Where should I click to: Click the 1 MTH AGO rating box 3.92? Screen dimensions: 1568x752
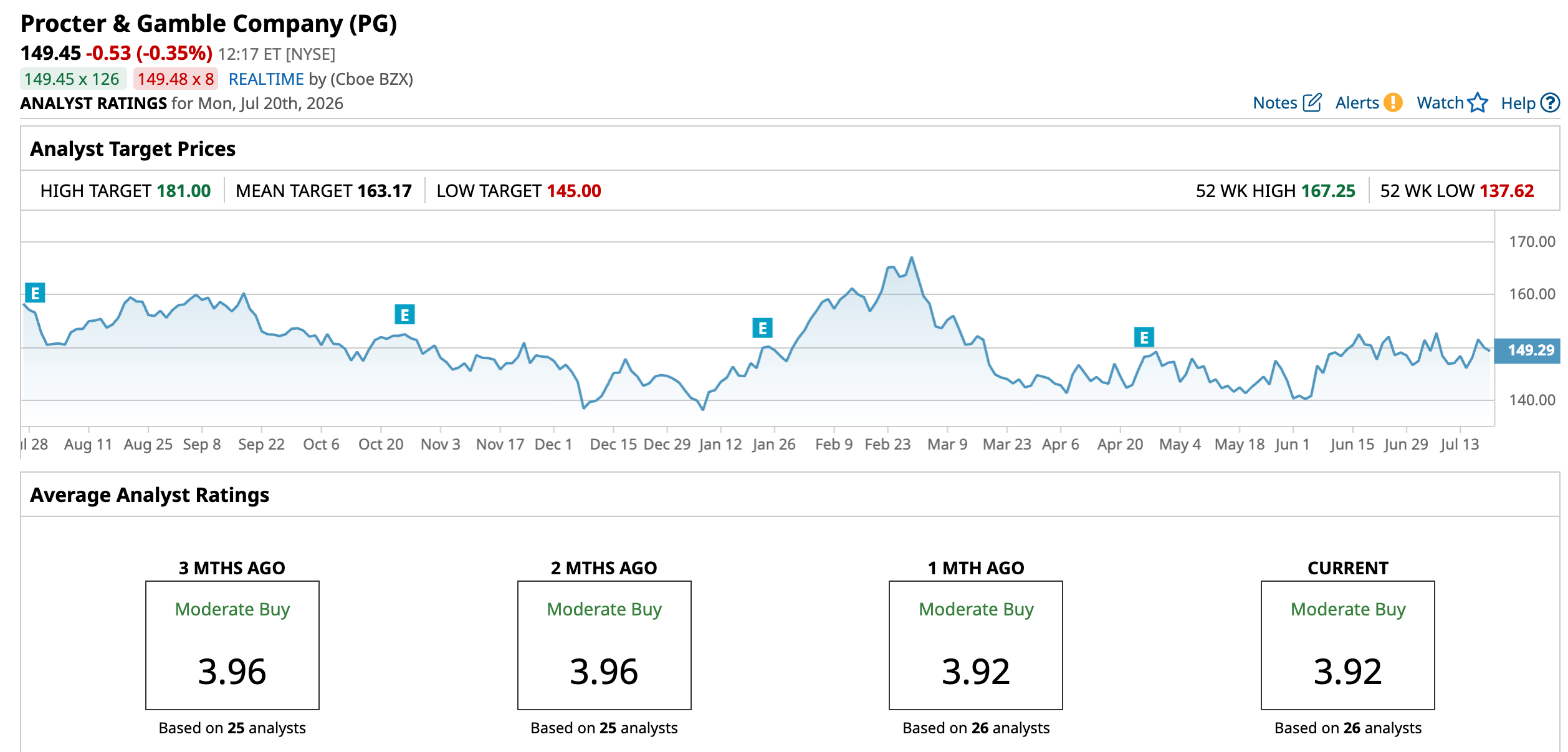[976, 645]
